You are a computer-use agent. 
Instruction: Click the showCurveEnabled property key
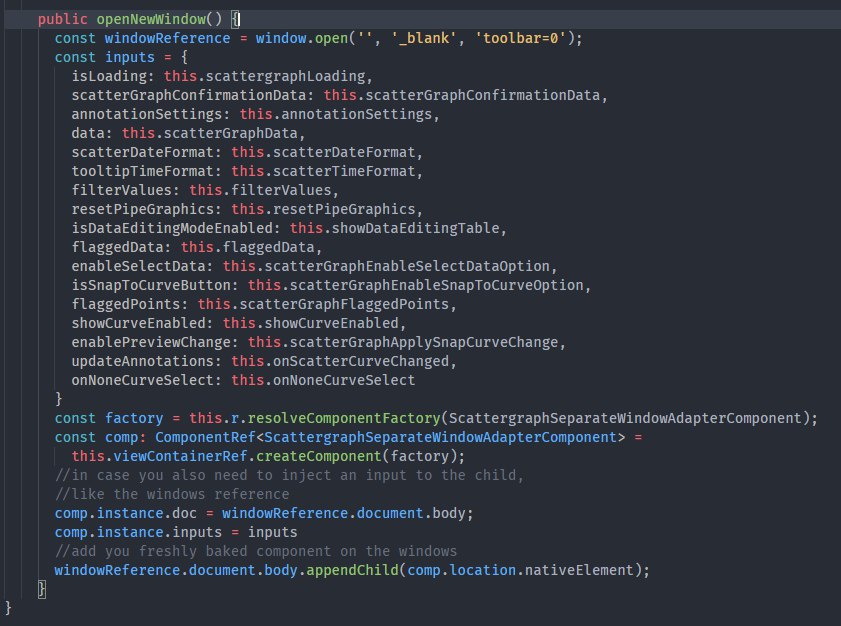pos(138,323)
